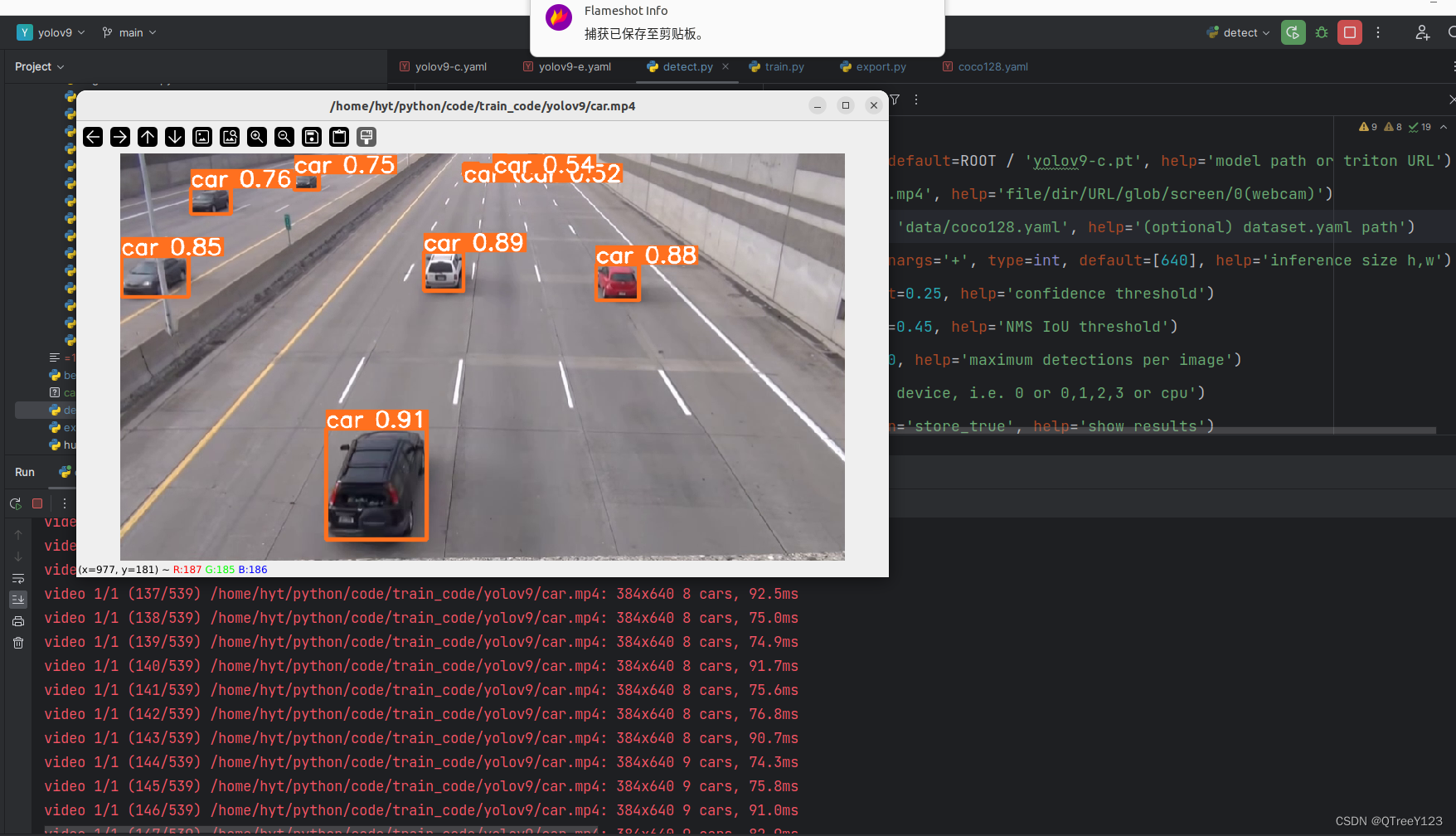Pan up in car.mp4 viewer
Viewport: 1456px width, 836px height.
(x=148, y=137)
